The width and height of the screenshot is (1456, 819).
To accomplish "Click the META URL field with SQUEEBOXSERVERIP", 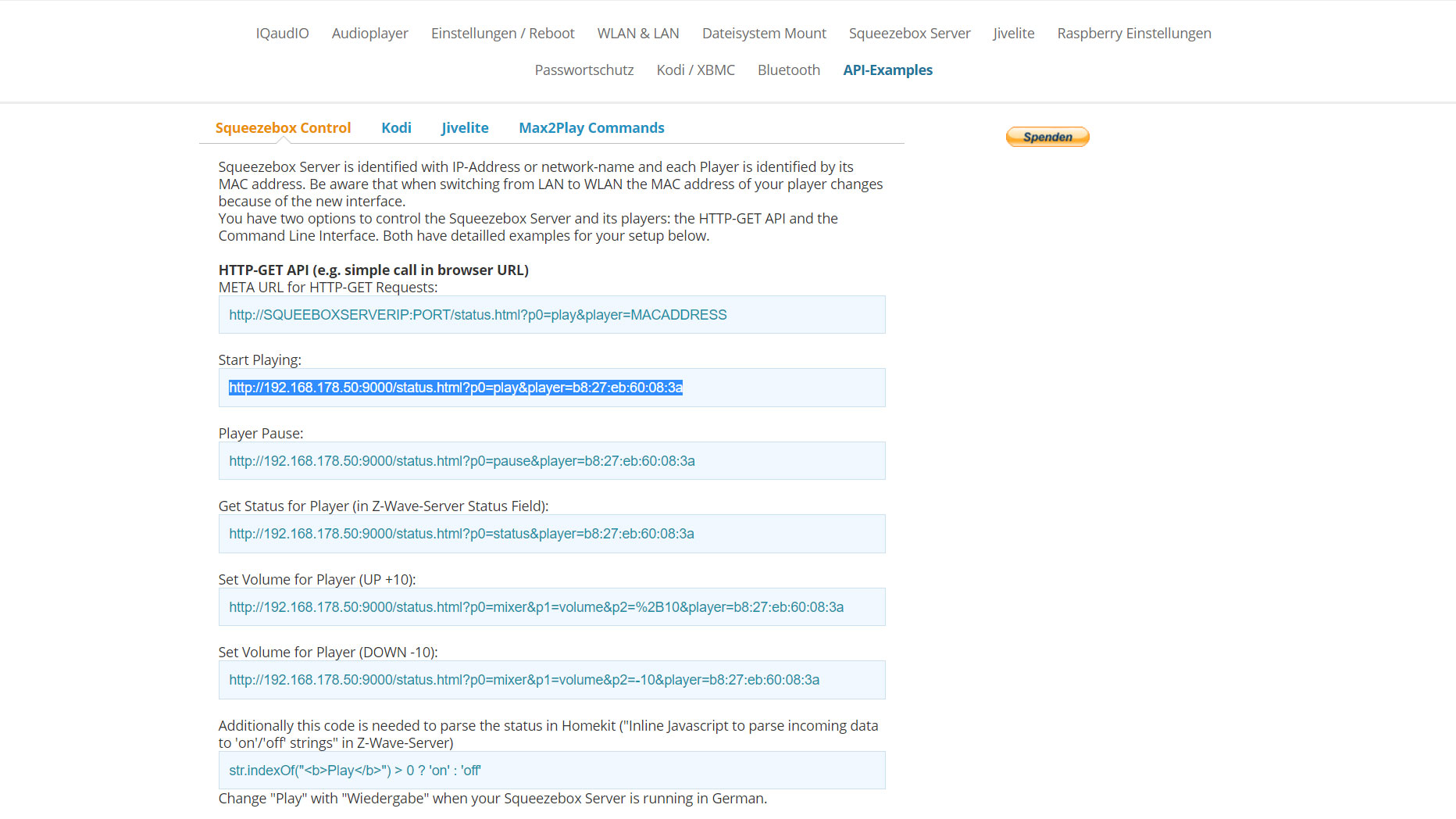I will pos(552,315).
